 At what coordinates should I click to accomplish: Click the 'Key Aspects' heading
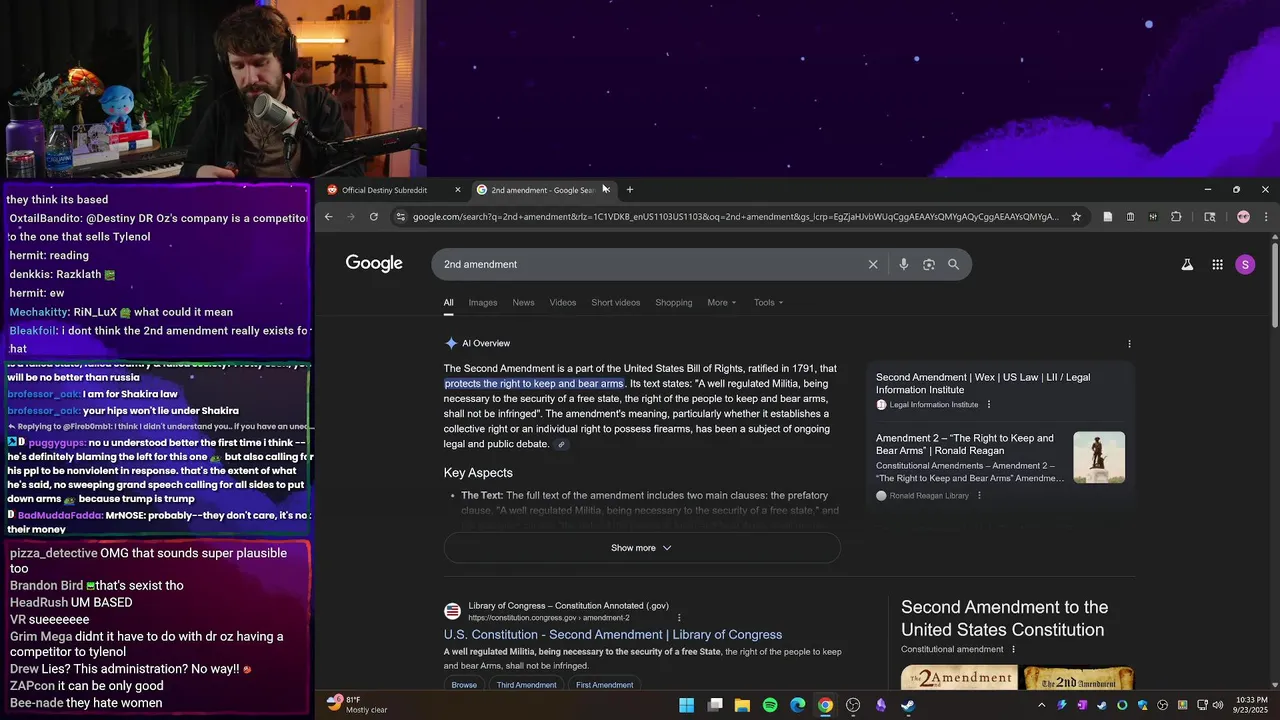478,472
